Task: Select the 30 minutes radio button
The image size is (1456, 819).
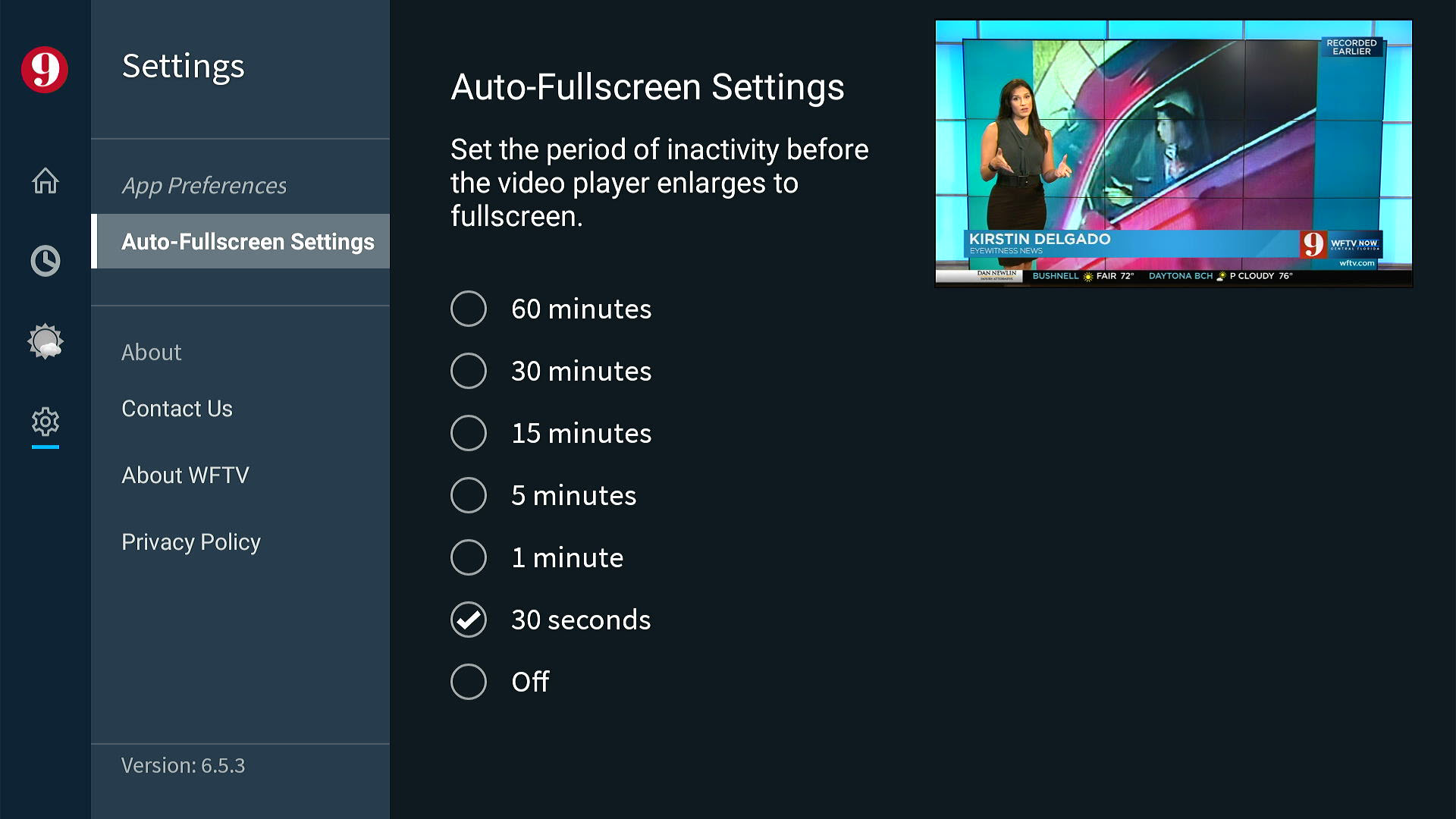Action: pyautogui.click(x=469, y=371)
